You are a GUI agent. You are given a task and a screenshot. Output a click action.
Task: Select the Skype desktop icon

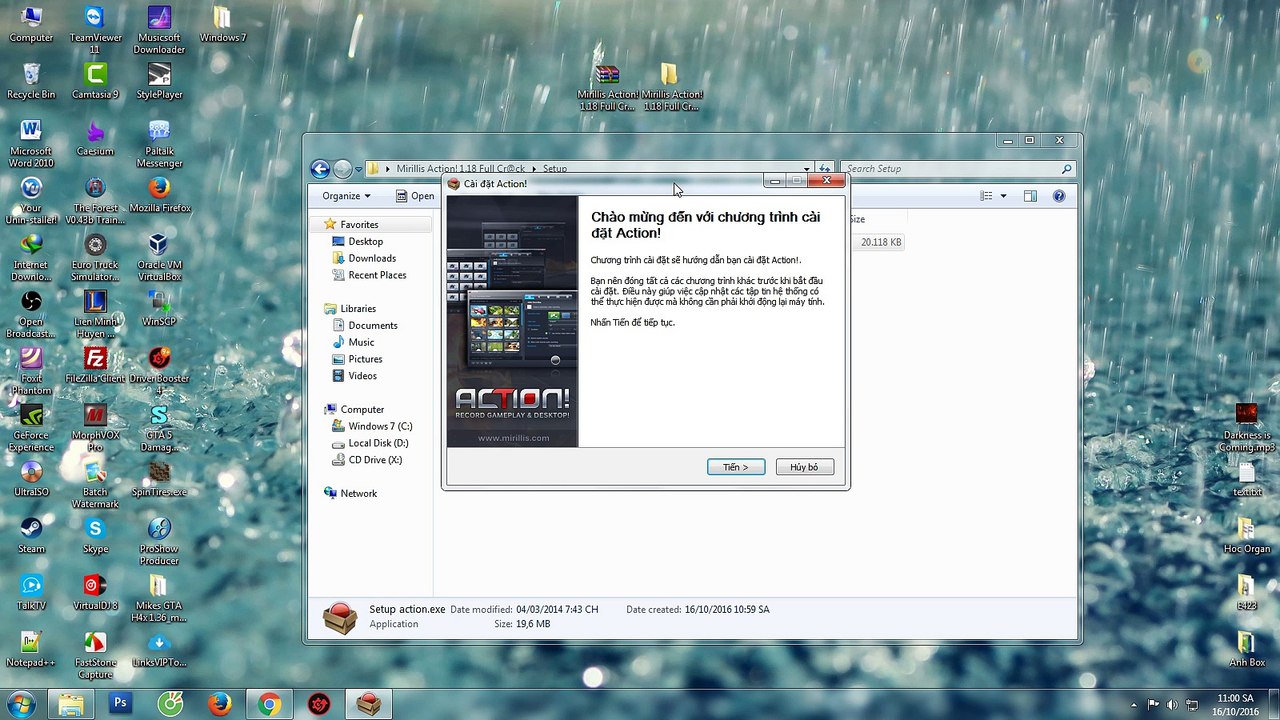pyautogui.click(x=95, y=535)
